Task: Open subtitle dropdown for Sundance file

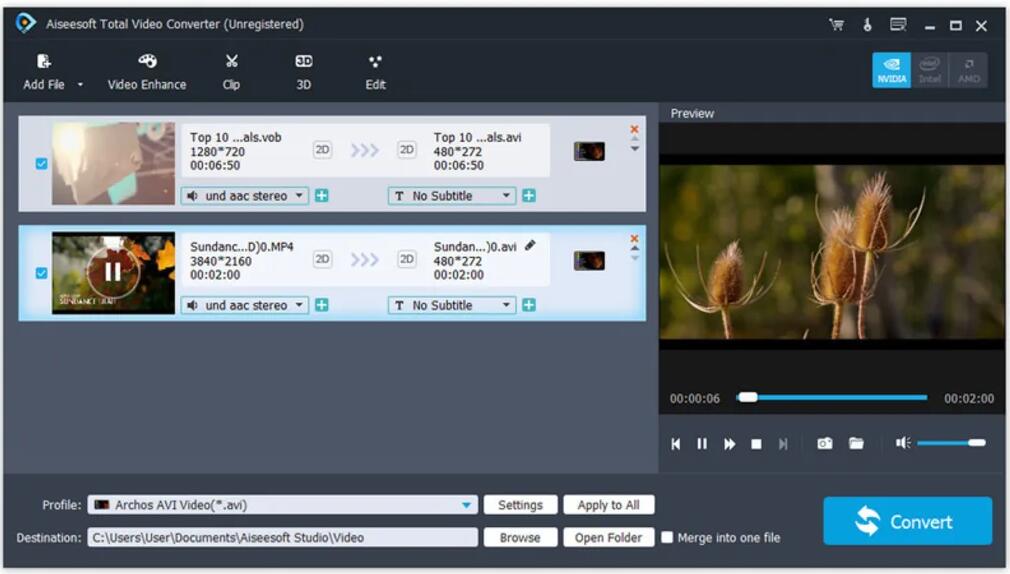Action: pos(452,305)
